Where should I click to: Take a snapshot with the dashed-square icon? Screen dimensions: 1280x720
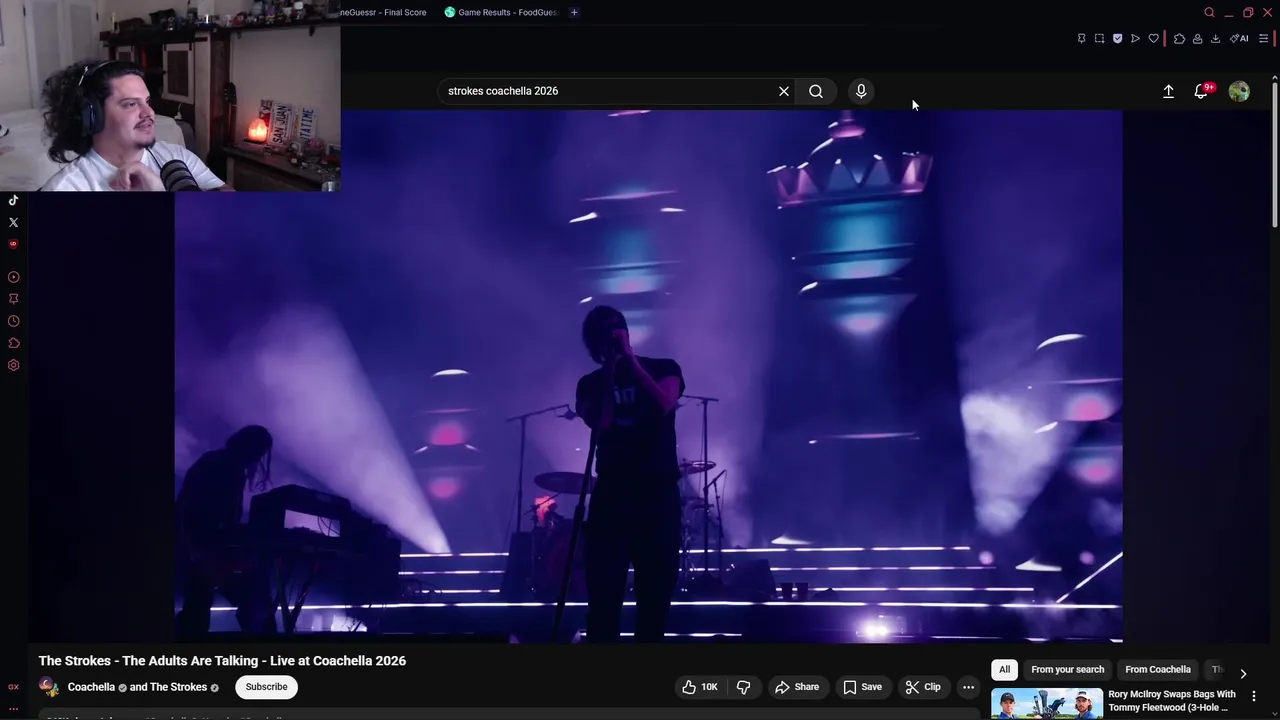pyautogui.click(x=1099, y=39)
